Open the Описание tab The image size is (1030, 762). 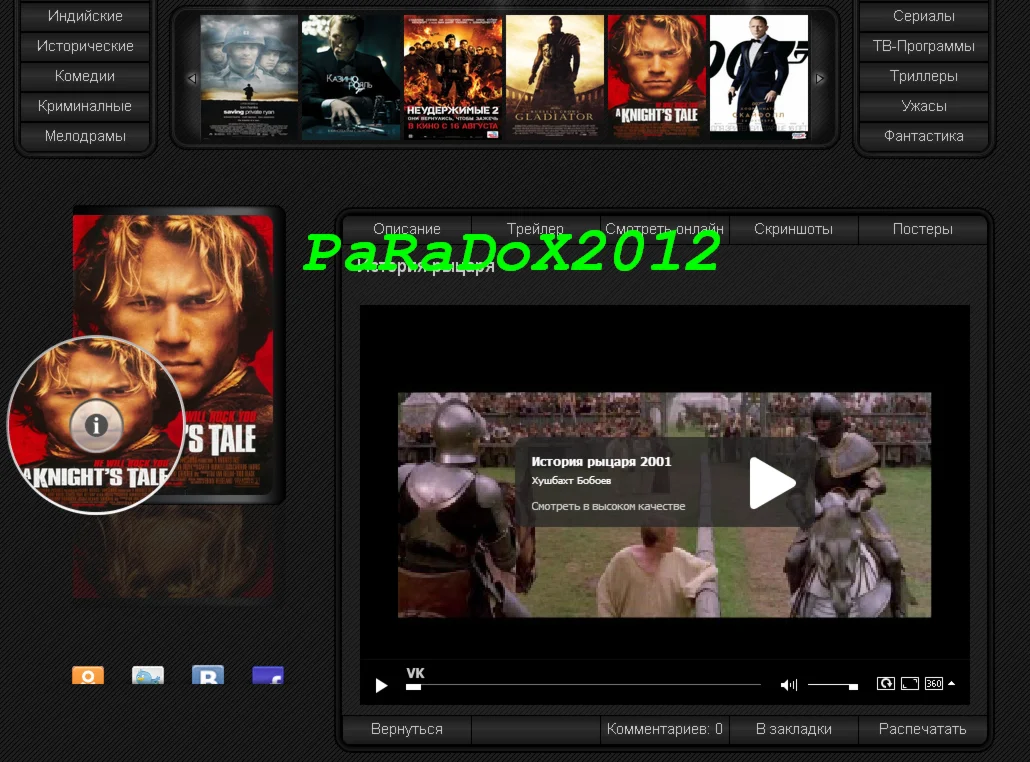(407, 229)
